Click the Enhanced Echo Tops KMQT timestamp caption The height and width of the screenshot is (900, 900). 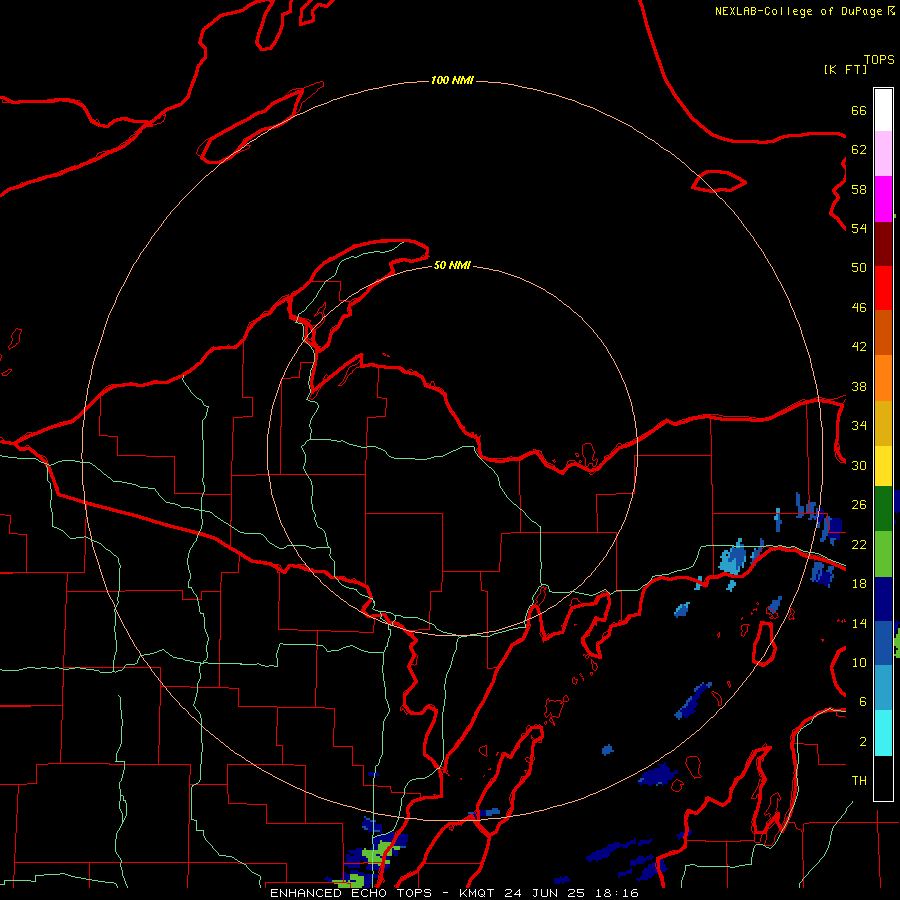pyautogui.click(x=454, y=893)
